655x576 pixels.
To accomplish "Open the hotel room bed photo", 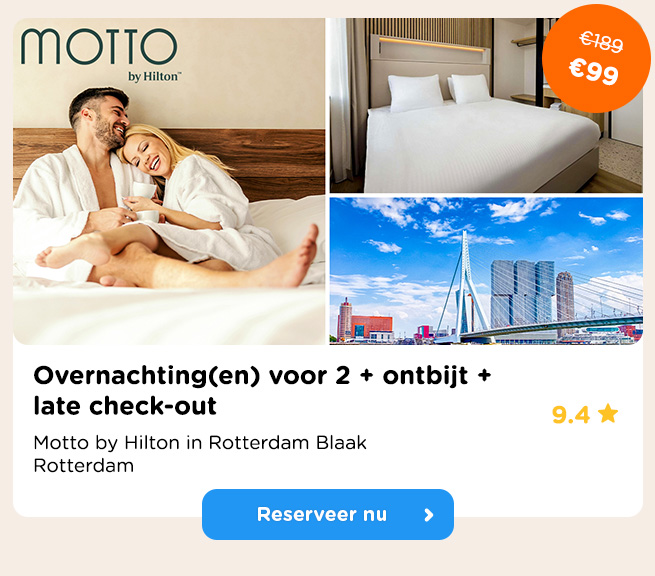I will coord(486,105).
